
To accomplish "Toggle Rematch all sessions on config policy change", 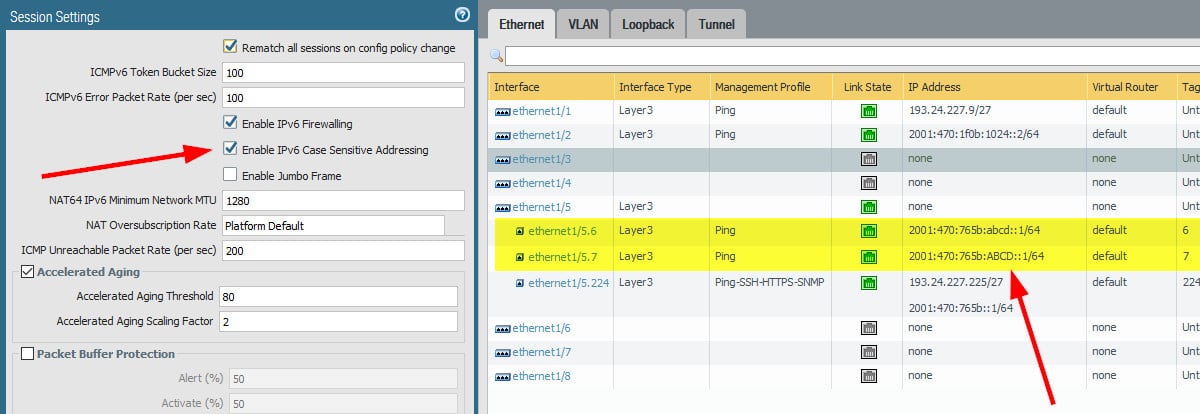I will pyautogui.click(x=231, y=47).
